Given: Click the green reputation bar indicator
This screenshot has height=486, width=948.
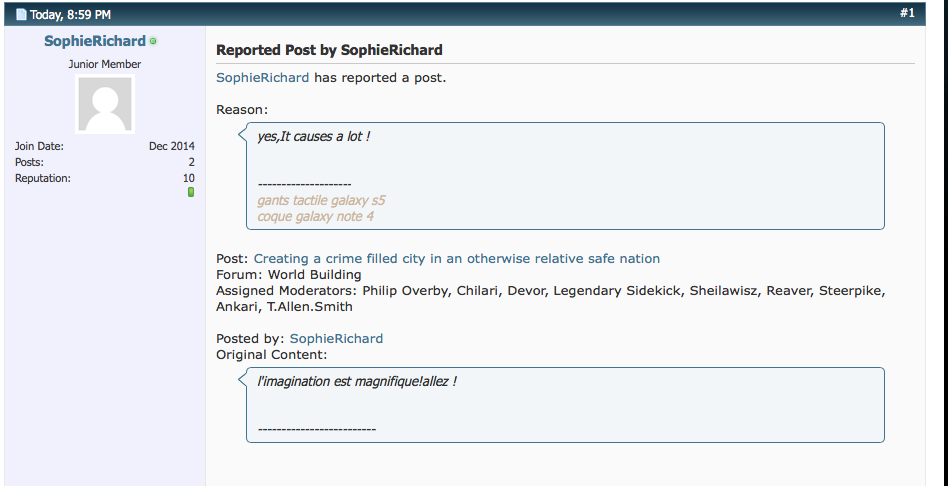Looking at the screenshot, I should click(x=191, y=191).
